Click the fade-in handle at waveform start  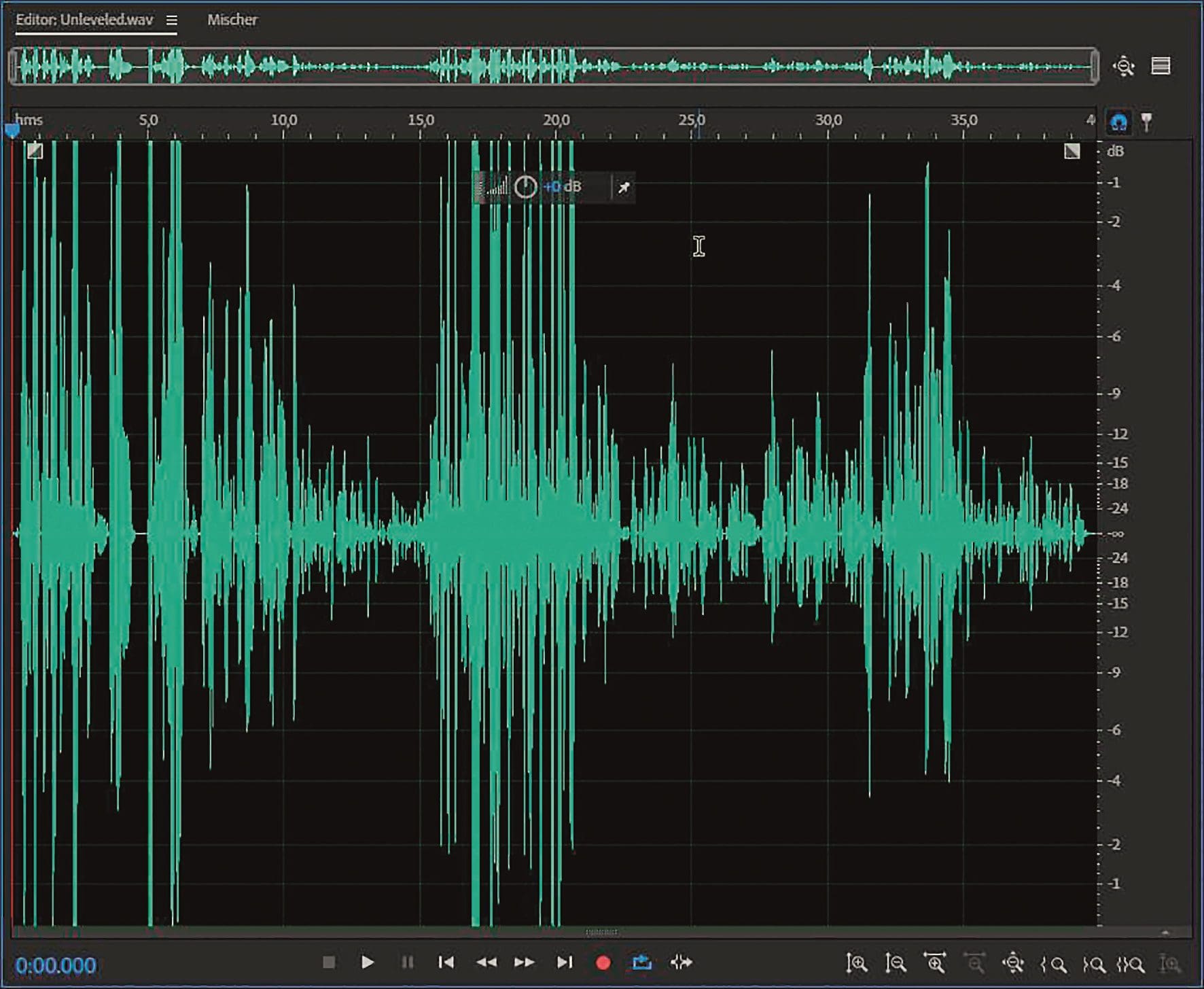35,151
